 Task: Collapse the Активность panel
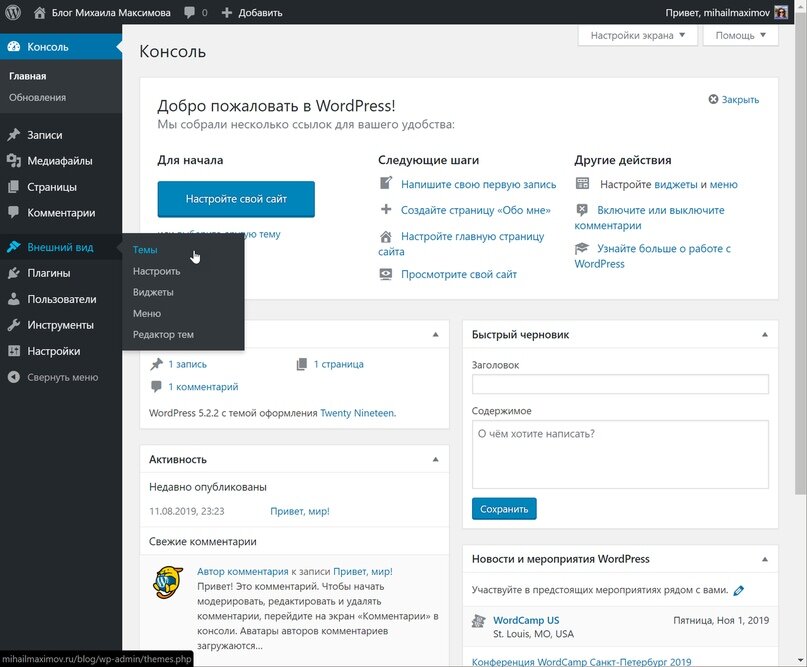click(x=435, y=460)
